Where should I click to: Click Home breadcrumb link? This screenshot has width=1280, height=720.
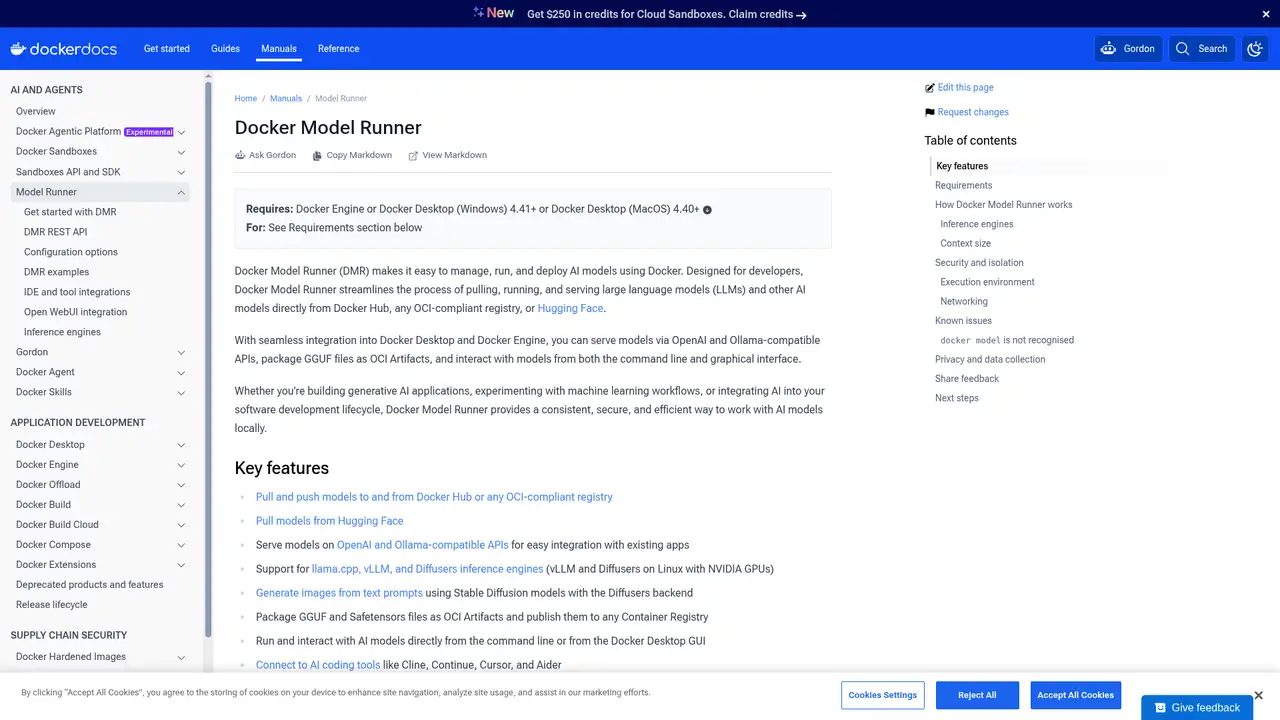click(246, 99)
